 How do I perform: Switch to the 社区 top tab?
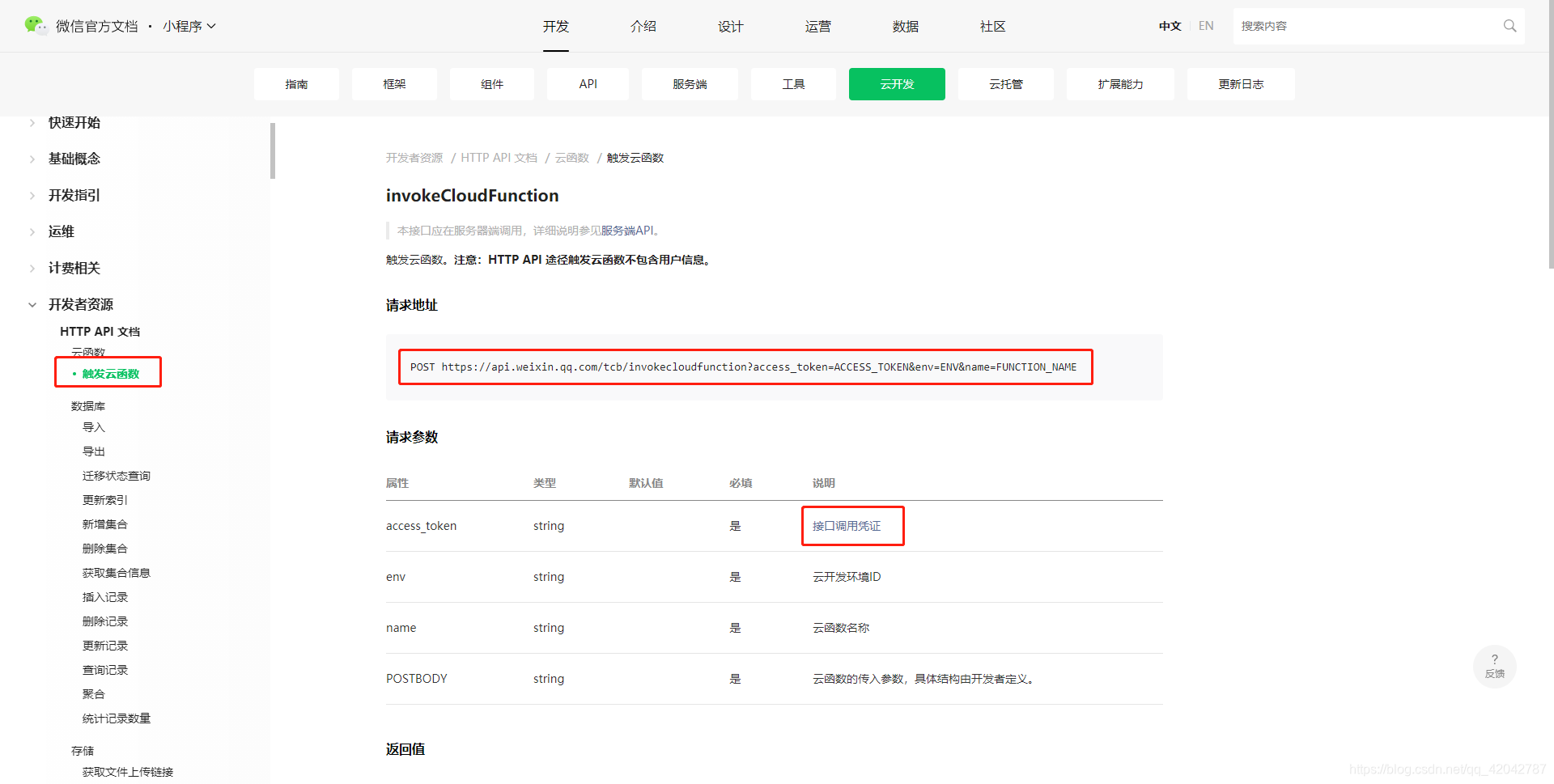tap(993, 26)
